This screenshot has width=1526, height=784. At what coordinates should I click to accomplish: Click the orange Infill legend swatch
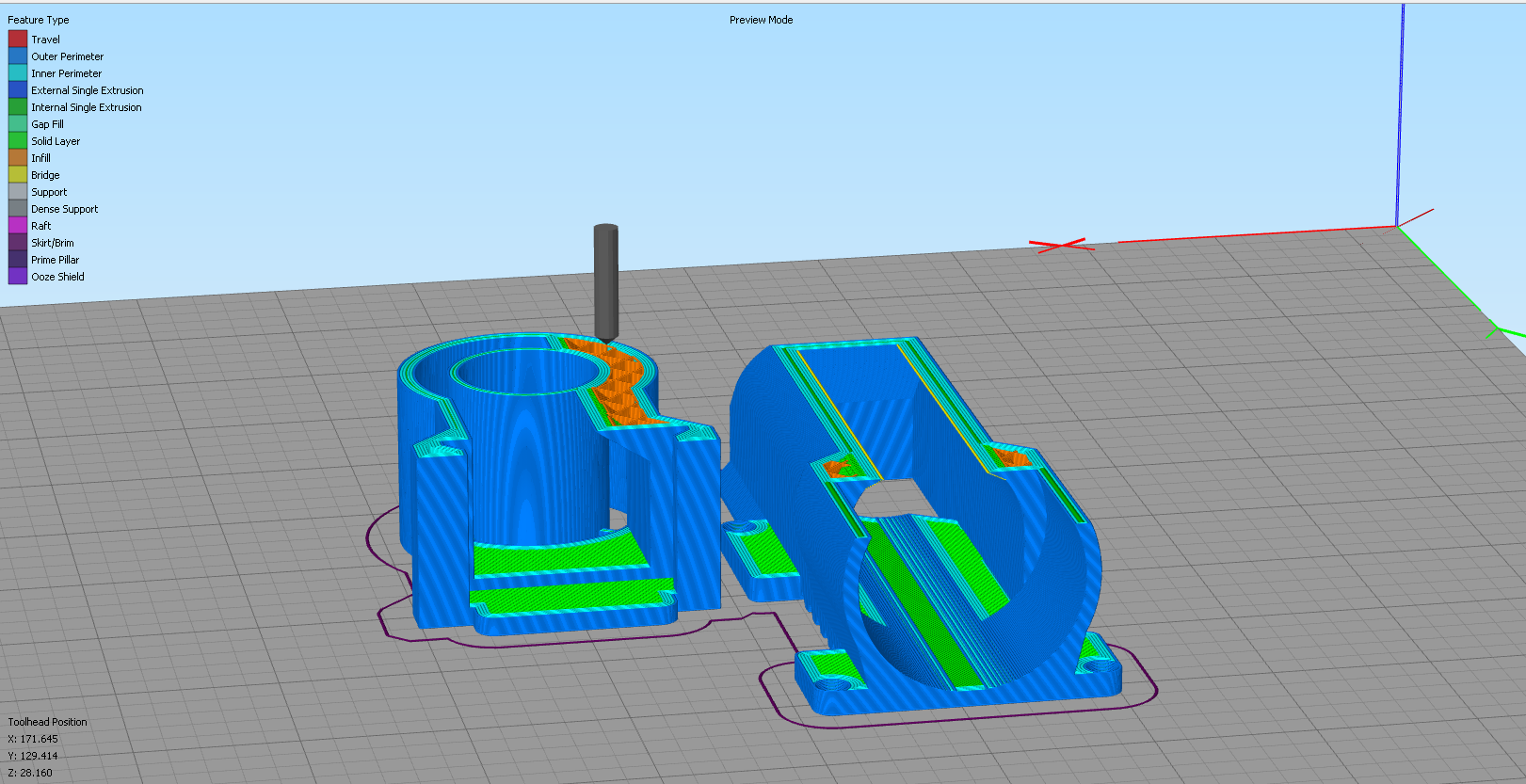tap(18, 157)
